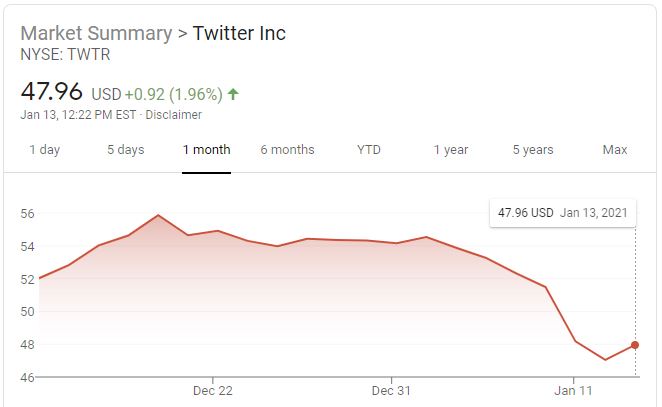
Task: Select the 1 month tab
Action: click(206, 150)
